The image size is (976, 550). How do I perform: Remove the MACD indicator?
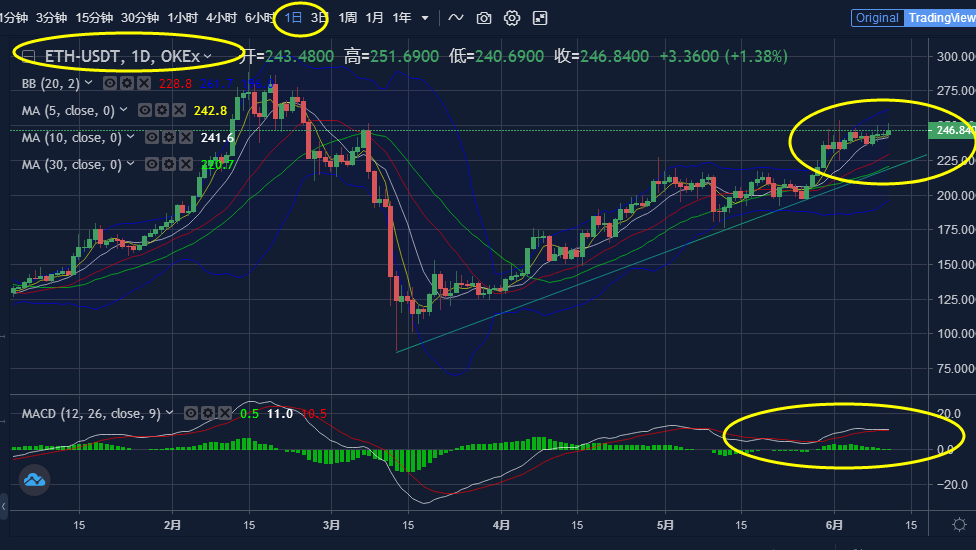click(x=225, y=413)
